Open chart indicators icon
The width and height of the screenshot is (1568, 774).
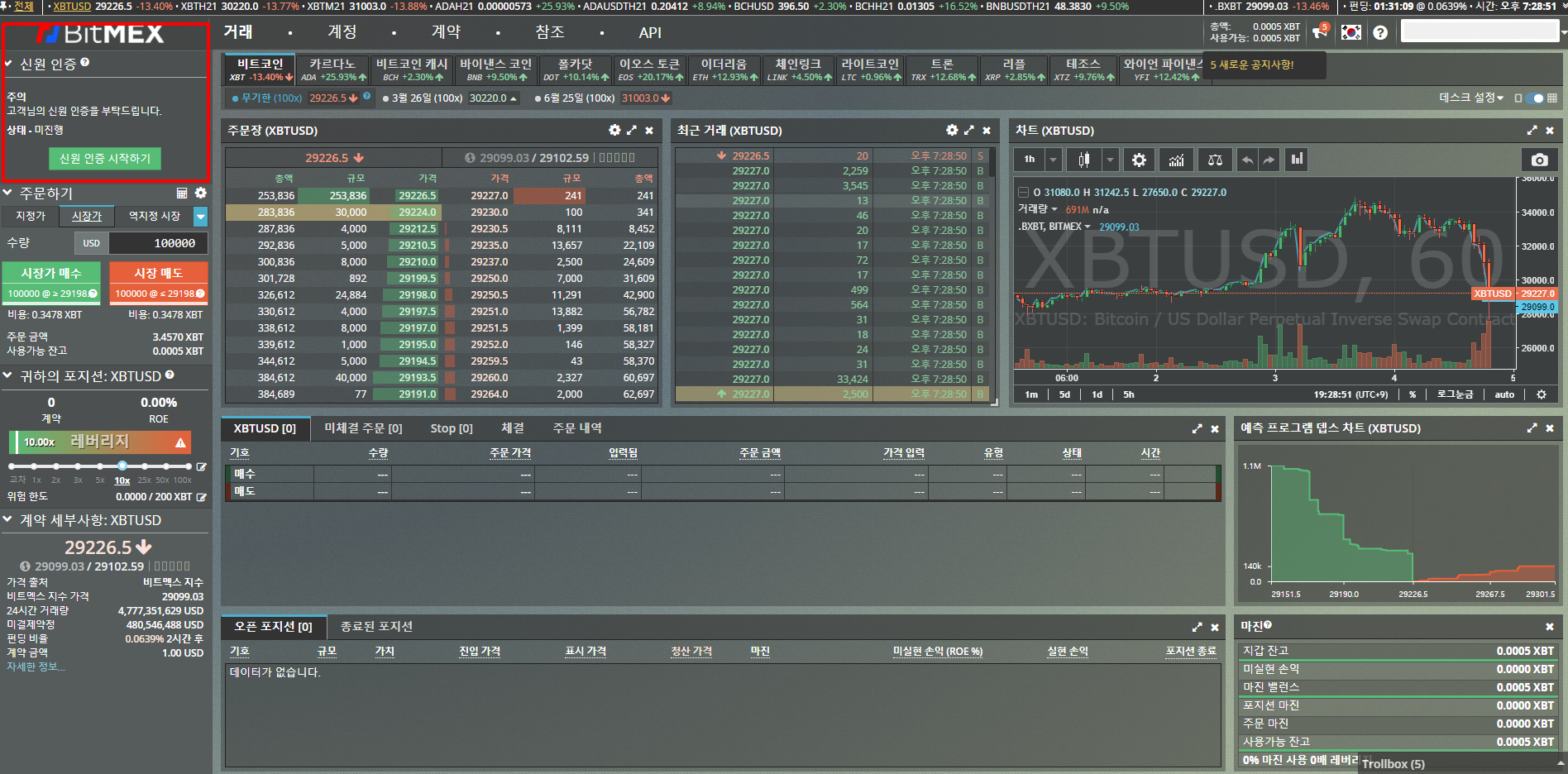pos(1176,160)
